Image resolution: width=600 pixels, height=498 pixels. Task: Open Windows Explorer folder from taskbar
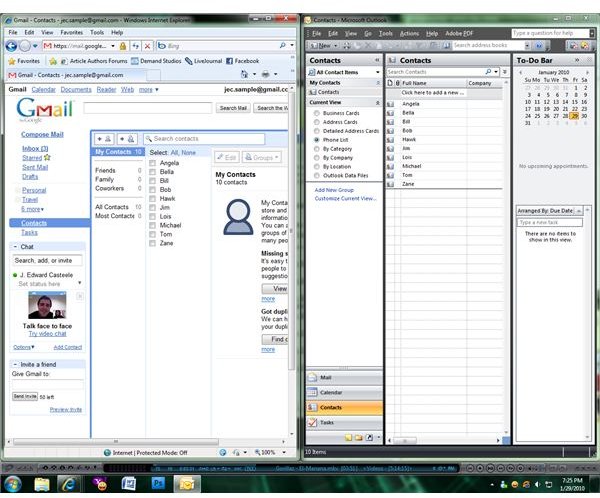point(42,484)
